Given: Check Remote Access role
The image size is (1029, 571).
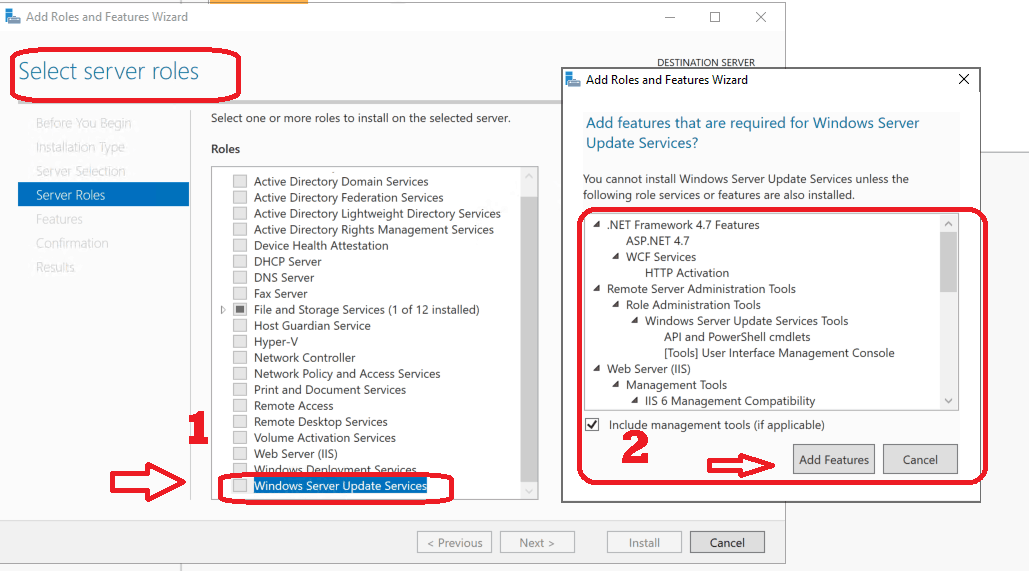Looking at the screenshot, I should click(240, 406).
